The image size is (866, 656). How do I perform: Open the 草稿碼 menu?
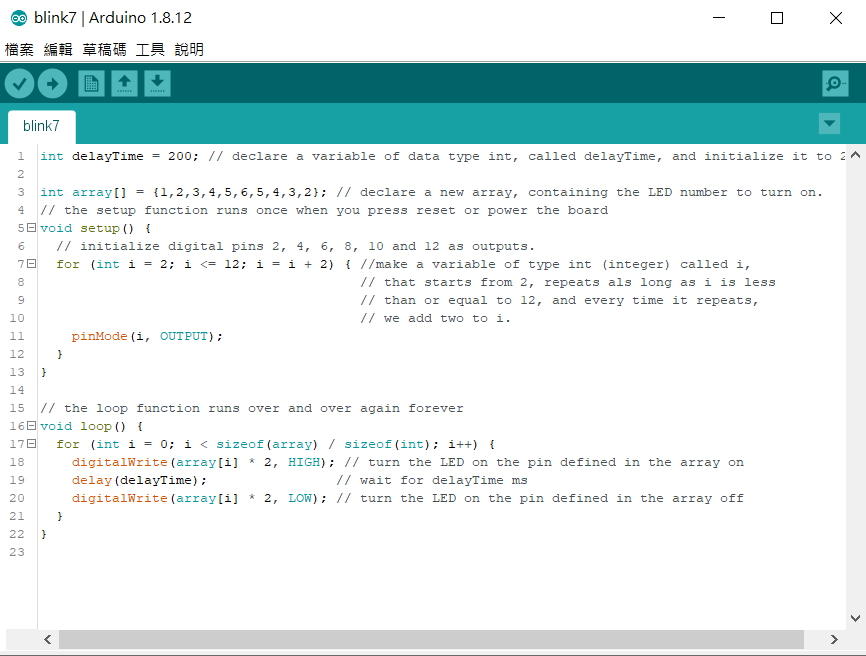104,49
